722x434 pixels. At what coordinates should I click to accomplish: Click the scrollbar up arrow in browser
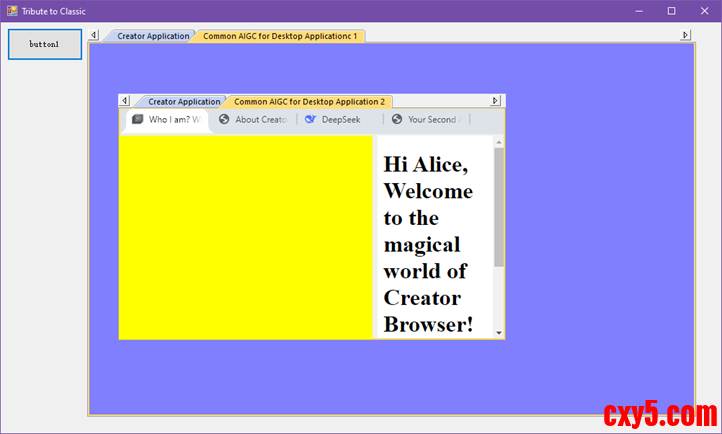pyautogui.click(x=499, y=142)
